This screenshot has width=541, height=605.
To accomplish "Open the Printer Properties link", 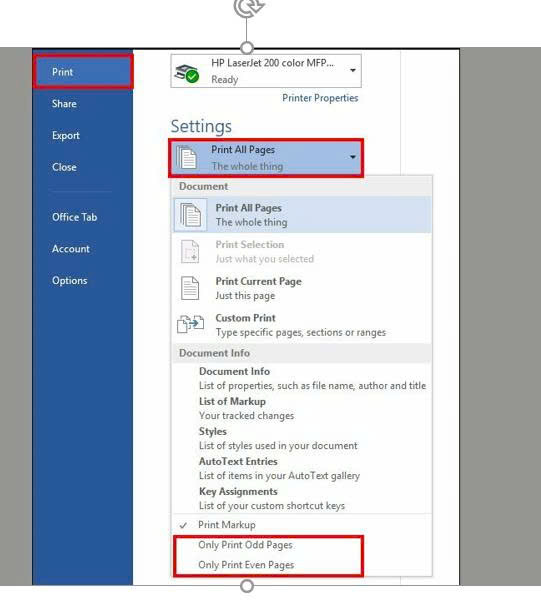I will tap(320, 98).
